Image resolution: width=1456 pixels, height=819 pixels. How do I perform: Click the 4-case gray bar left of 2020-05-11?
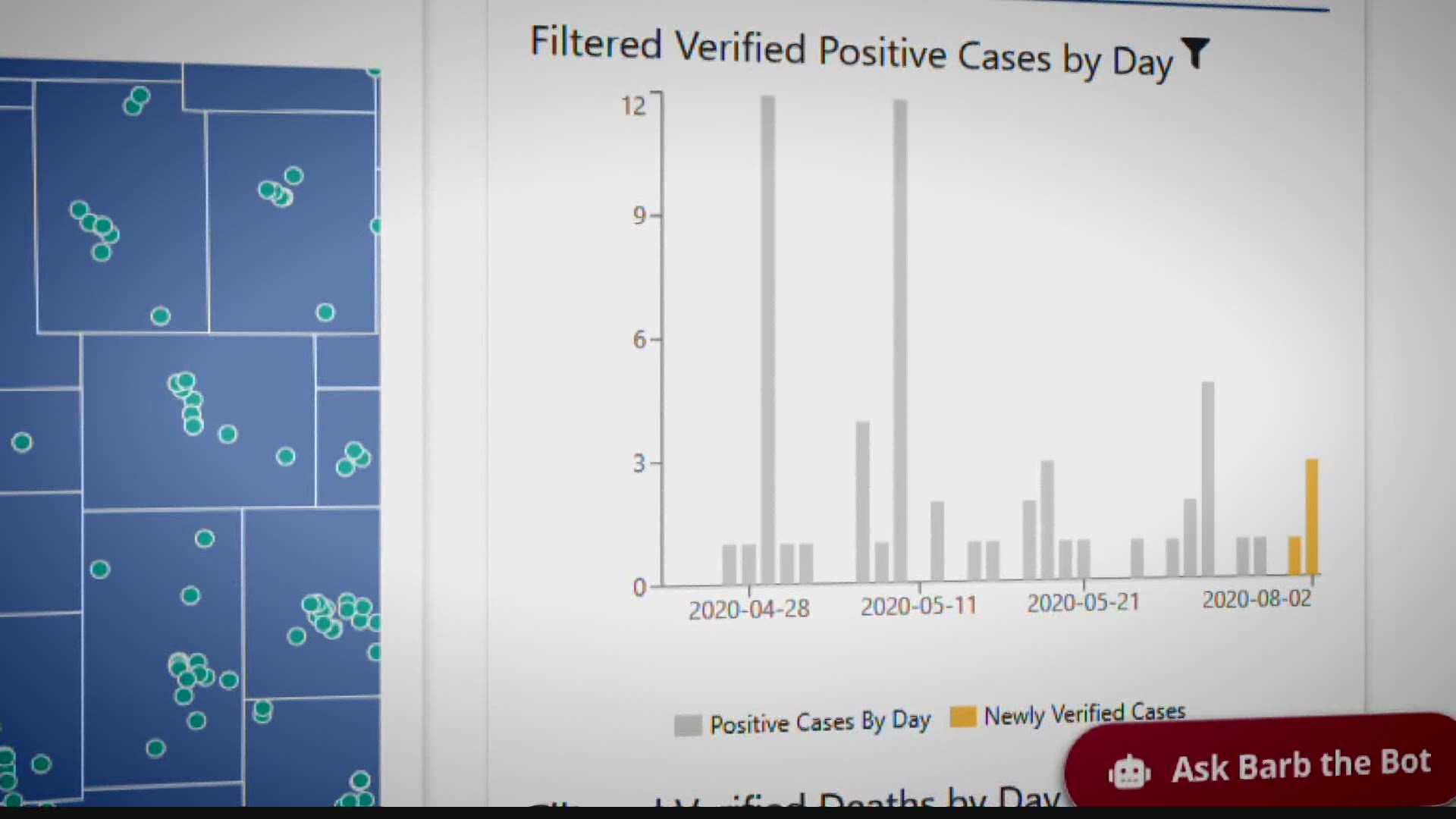[x=862, y=500]
